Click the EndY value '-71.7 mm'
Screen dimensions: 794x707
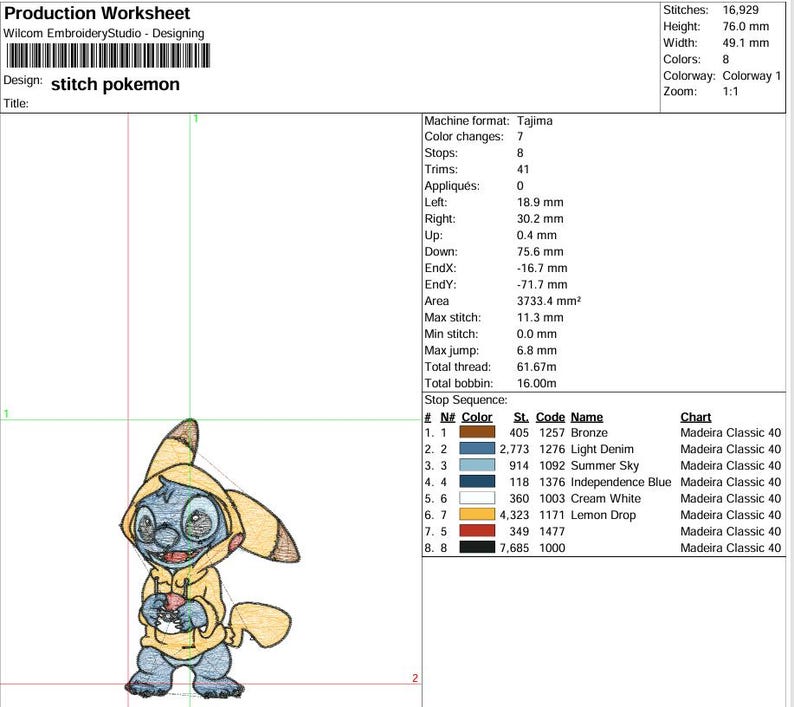tap(542, 285)
